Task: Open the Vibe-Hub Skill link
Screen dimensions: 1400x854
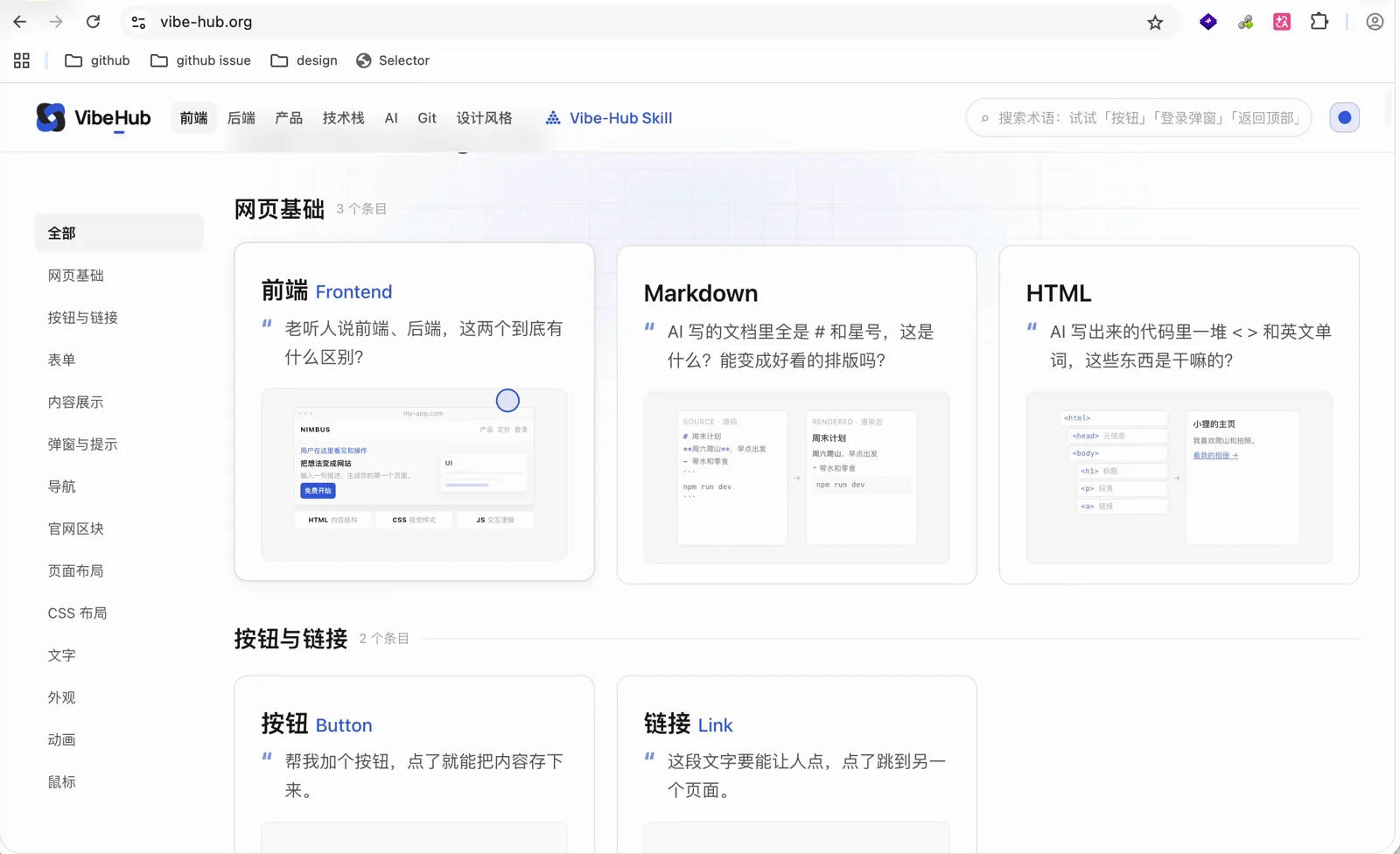Action: (609, 117)
